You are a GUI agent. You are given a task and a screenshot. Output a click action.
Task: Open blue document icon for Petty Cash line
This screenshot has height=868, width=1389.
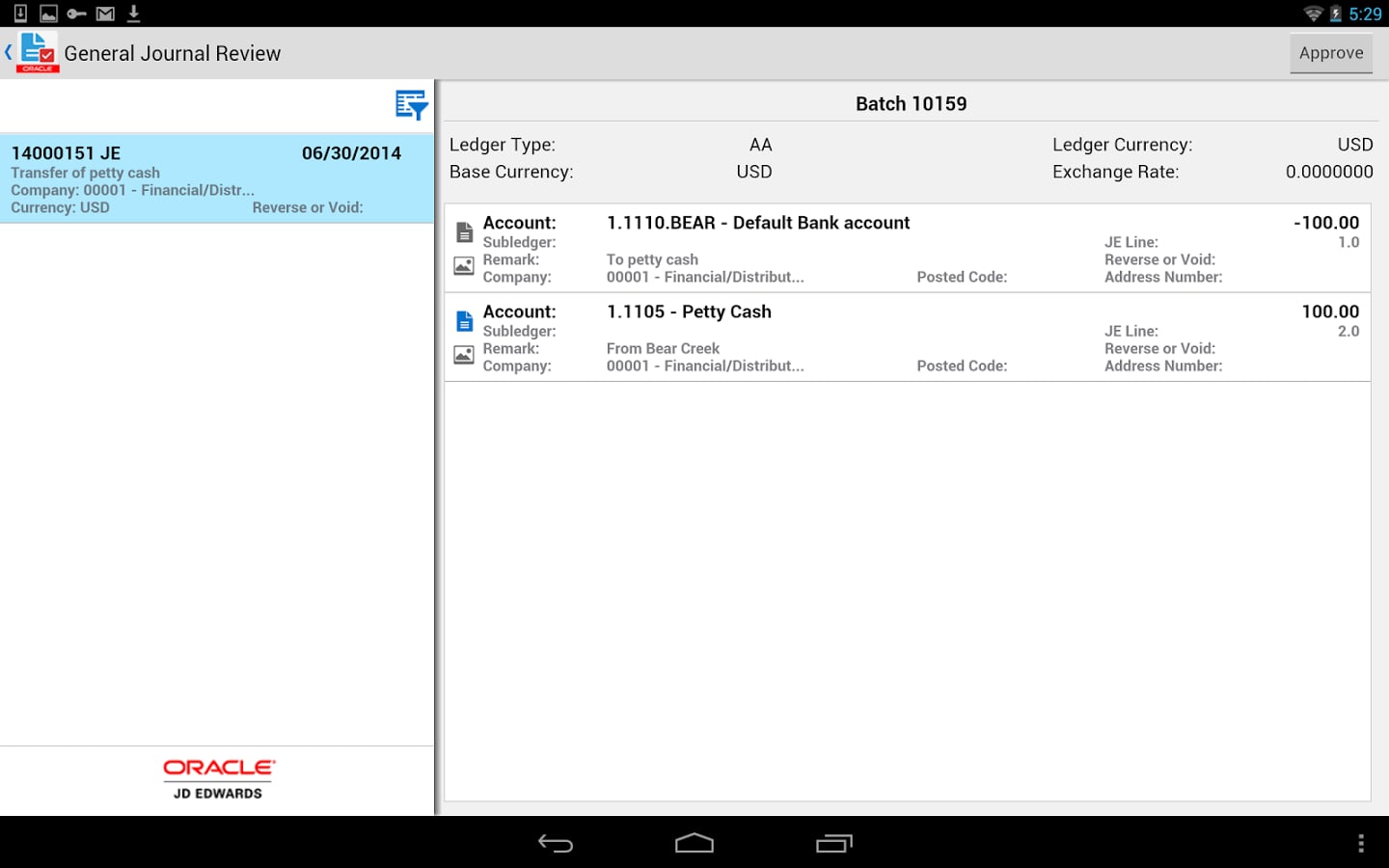pyautogui.click(x=464, y=321)
